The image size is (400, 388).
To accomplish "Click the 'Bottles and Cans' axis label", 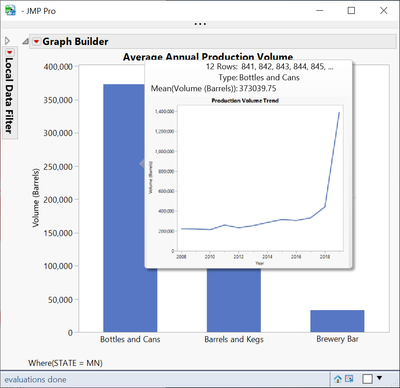I will [130, 339].
